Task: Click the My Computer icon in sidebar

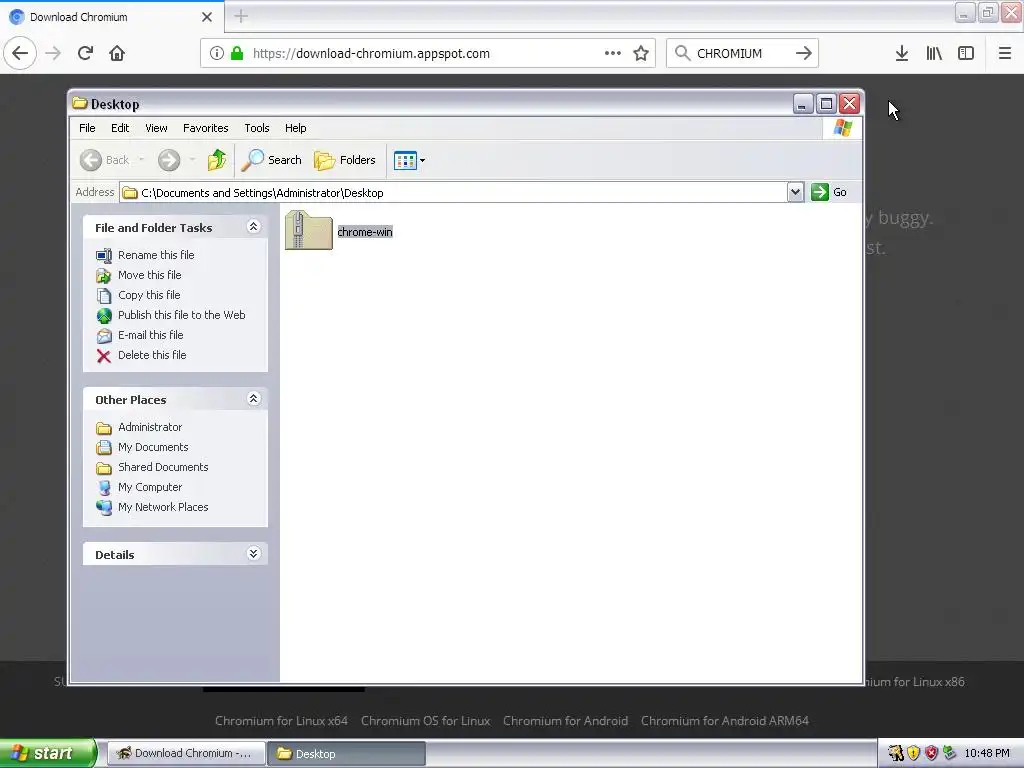Action: click(104, 488)
